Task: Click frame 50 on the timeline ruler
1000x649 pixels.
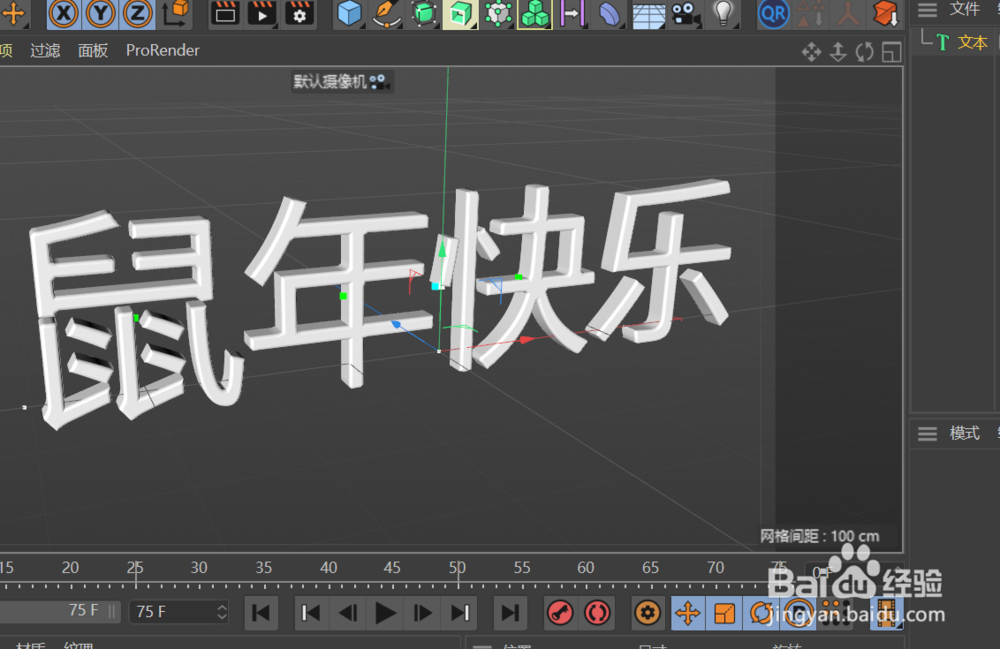Action: click(x=457, y=567)
